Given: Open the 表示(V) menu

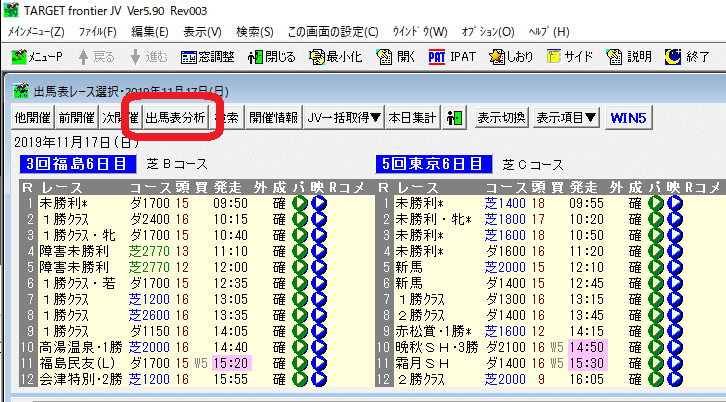Looking at the screenshot, I should [x=202, y=32].
